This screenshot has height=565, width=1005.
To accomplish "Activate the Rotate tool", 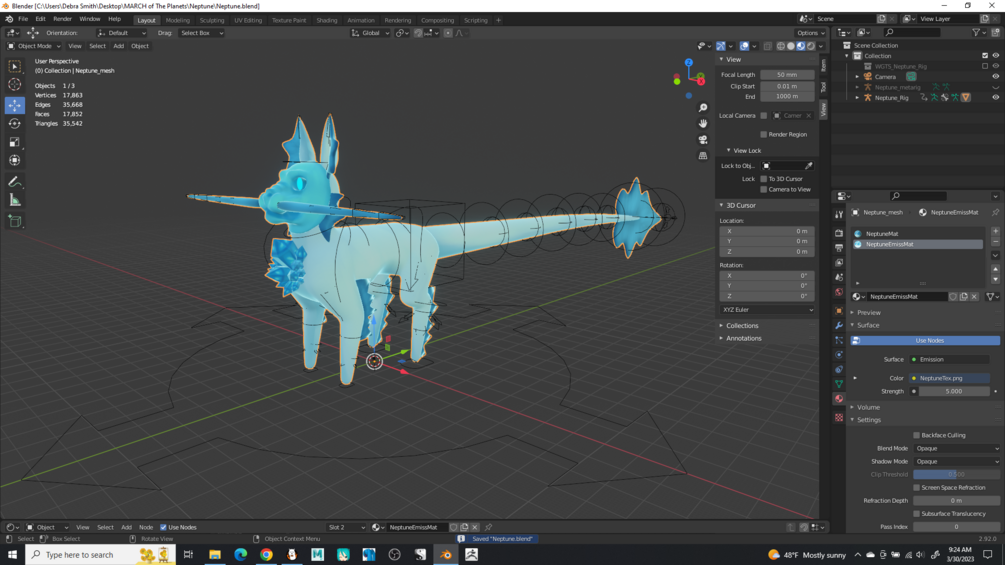I will pyautogui.click(x=14, y=123).
